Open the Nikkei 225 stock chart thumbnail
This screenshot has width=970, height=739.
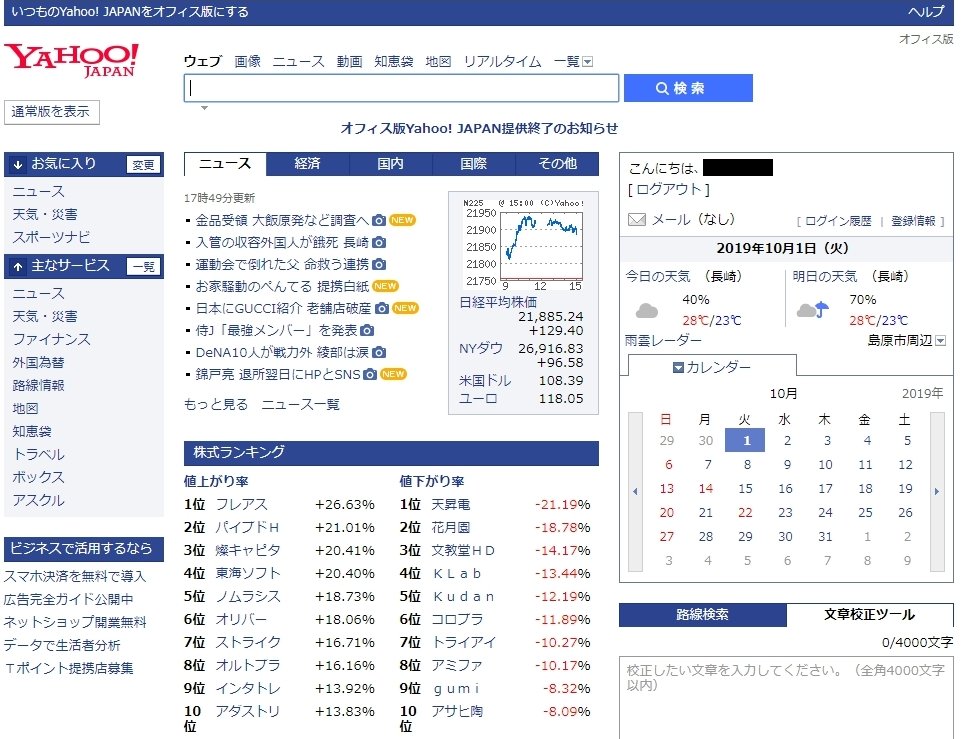pyautogui.click(x=523, y=245)
